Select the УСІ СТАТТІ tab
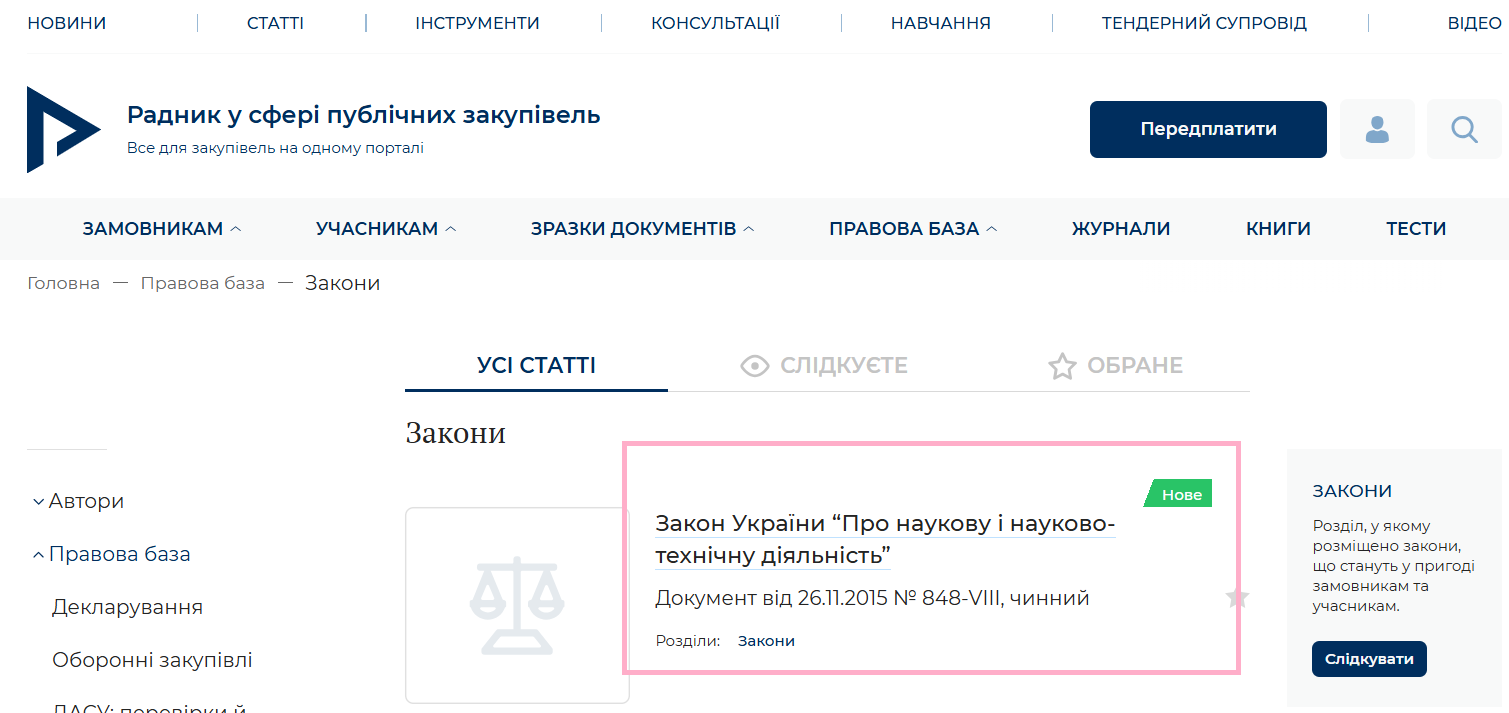Screen dimensions: 1509x713 point(536,366)
